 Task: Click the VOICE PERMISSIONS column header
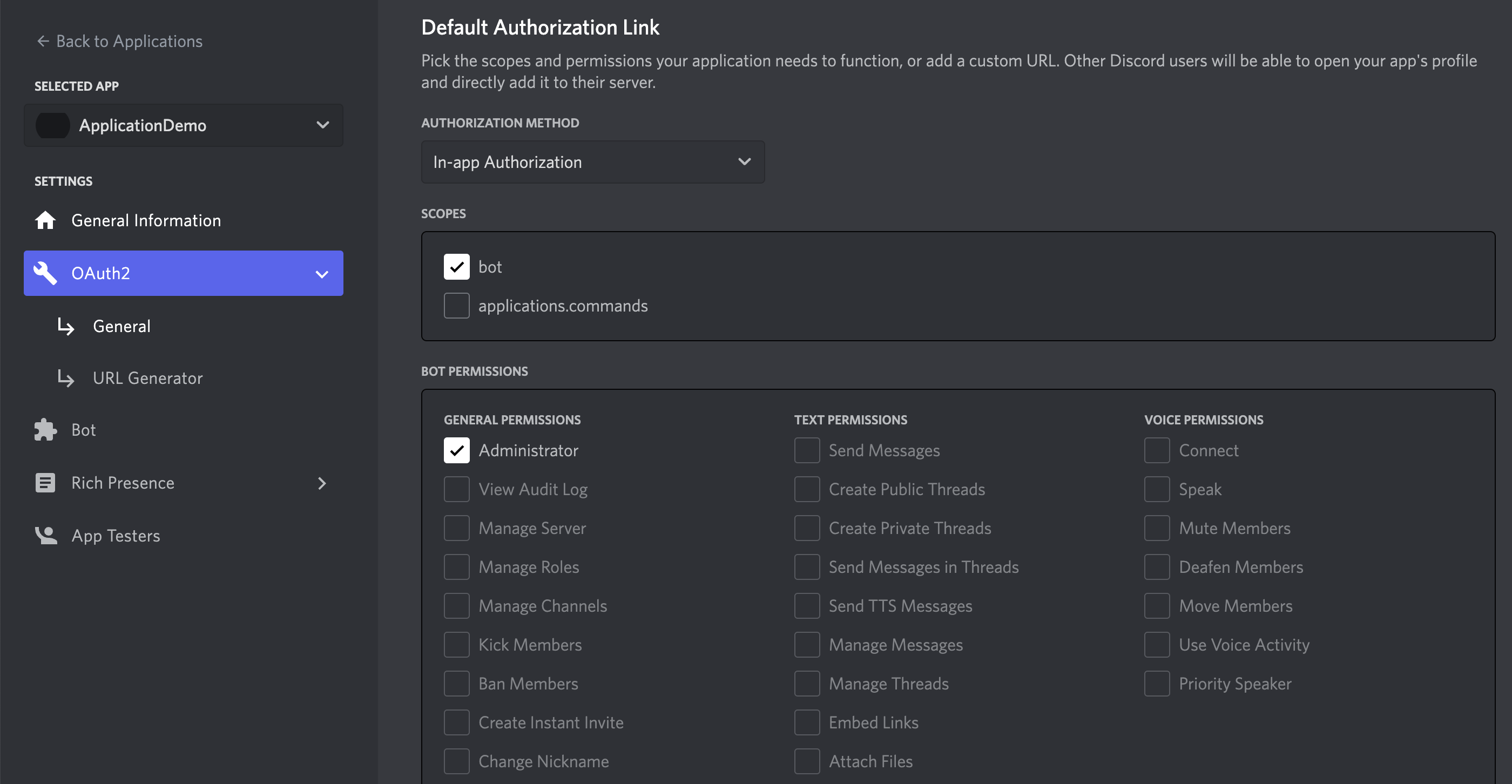click(1204, 420)
